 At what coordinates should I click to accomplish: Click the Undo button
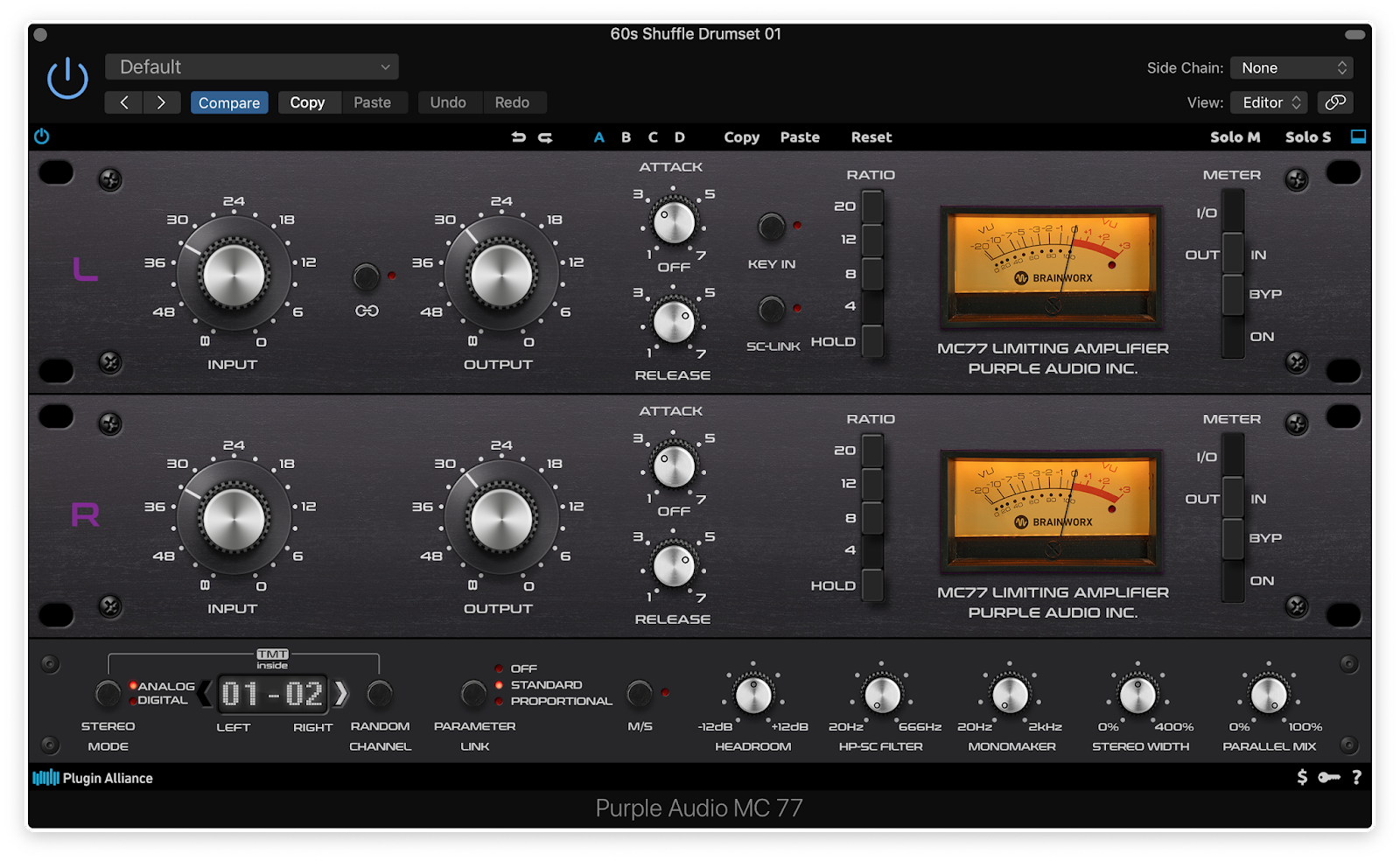click(448, 102)
